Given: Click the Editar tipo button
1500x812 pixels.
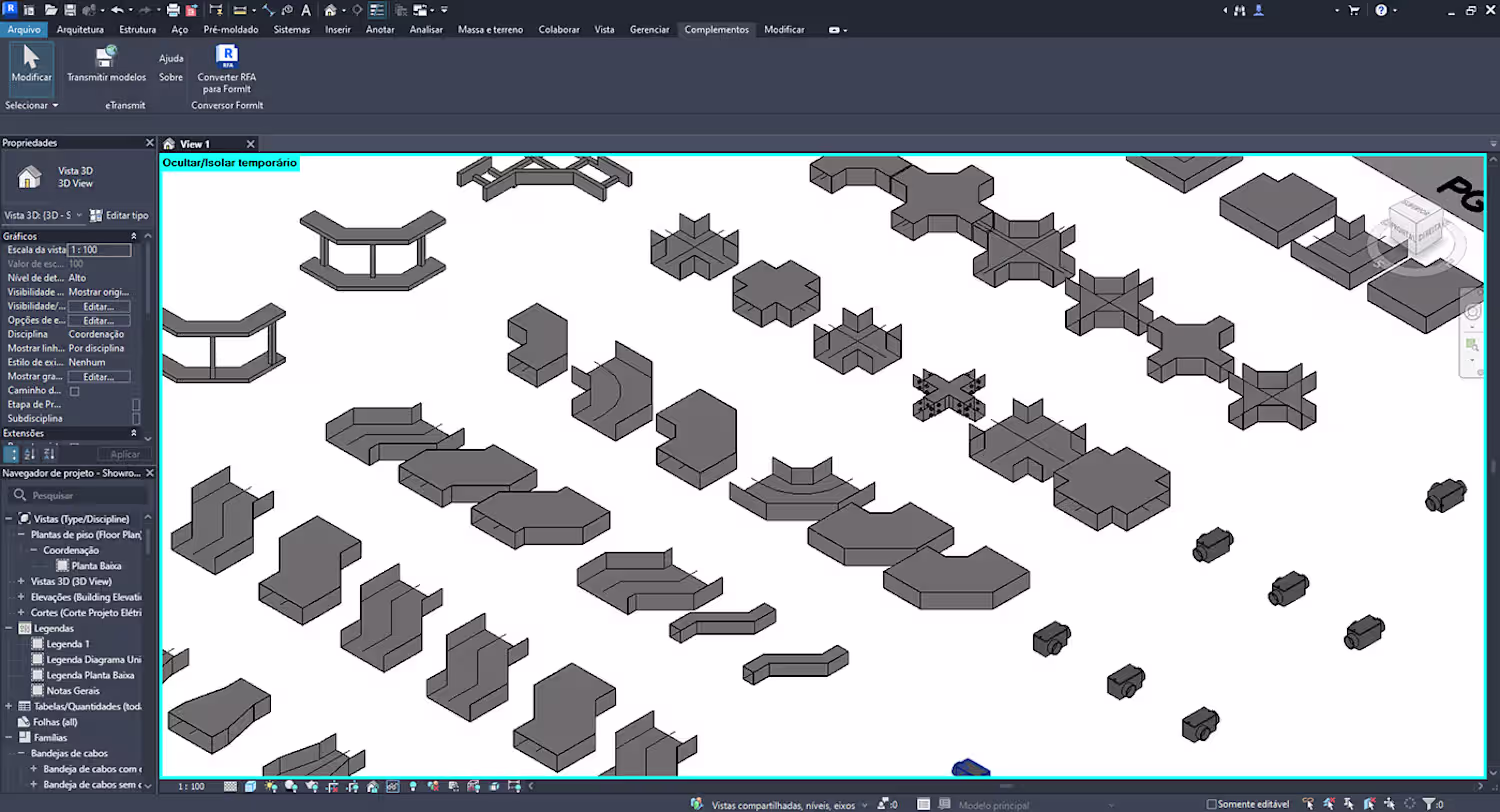Looking at the screenshot, I should [119, 215].
